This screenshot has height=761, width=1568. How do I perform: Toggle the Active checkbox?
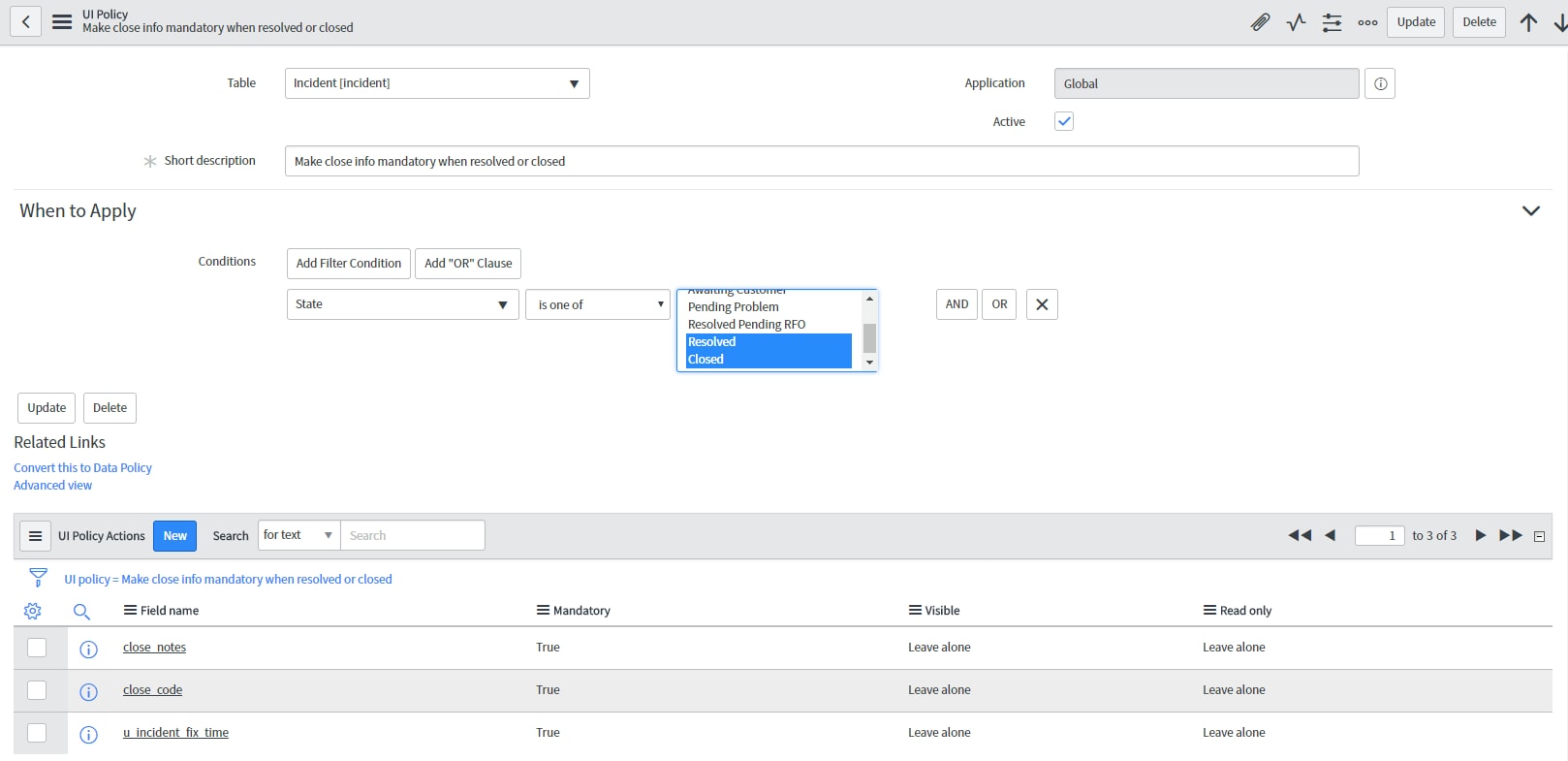click(x=1064, y=121)
